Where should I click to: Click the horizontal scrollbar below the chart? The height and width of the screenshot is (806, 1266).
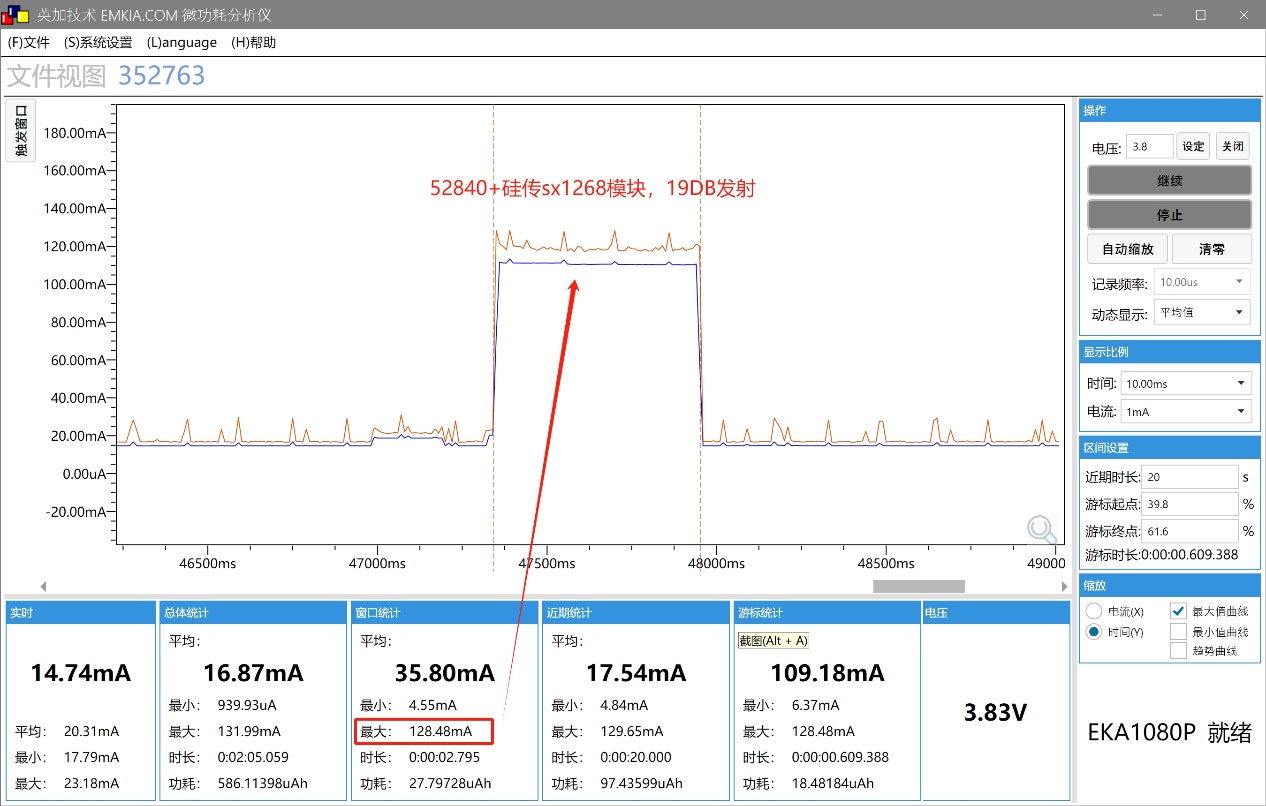[917, 585]
